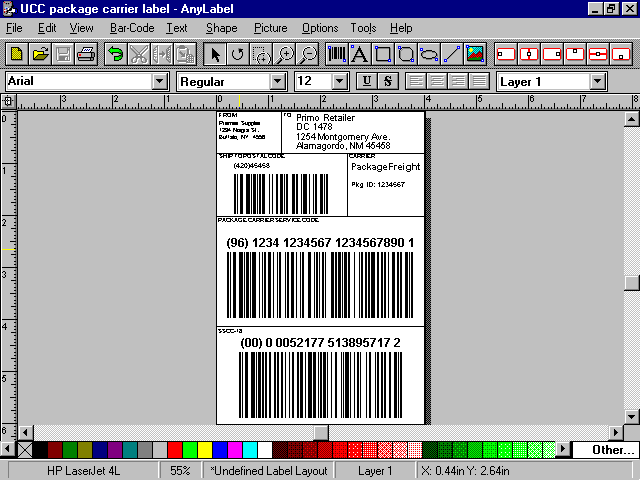Click the Copy toolbar icon

pos(162,54)
